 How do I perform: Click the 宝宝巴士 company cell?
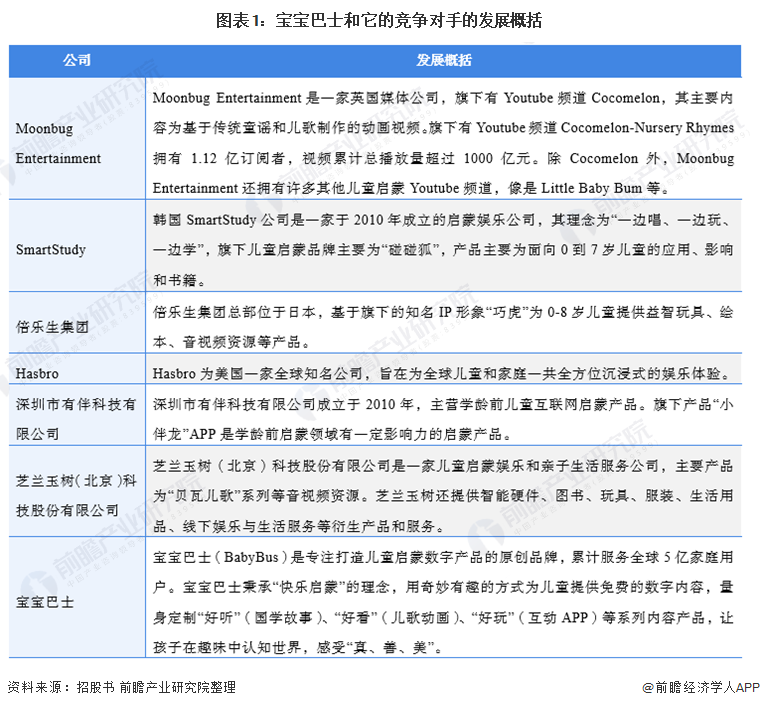(x=77, y=597)
